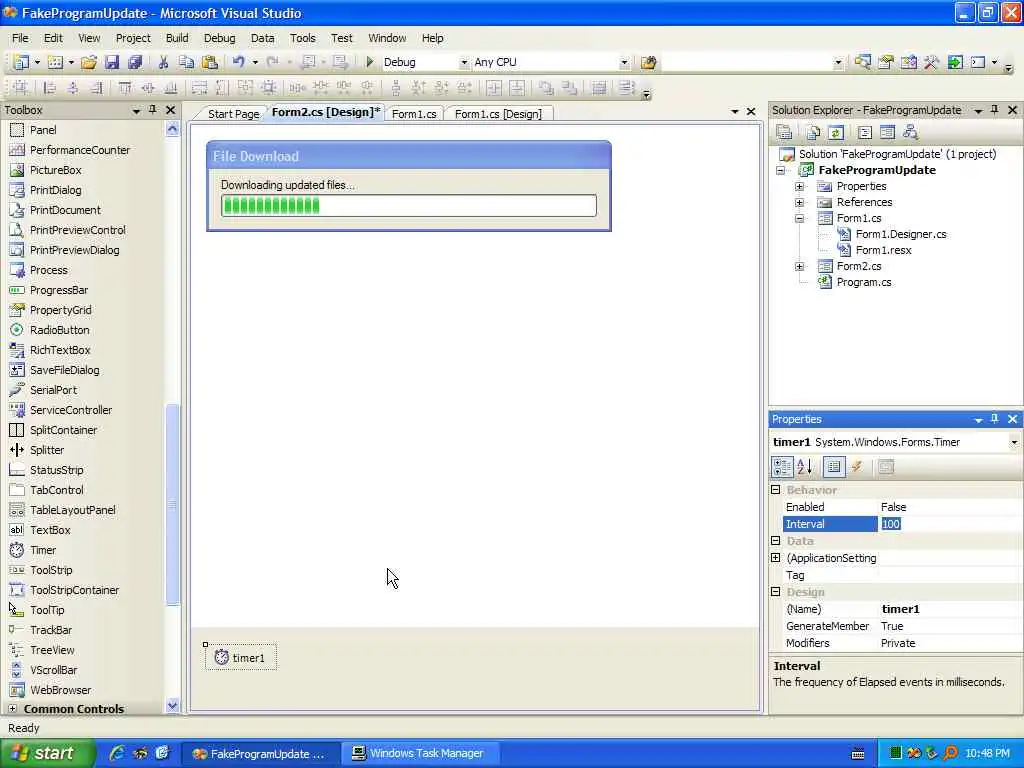The height and width of the screenshot is (768, 1024).
Task: Open the File menu
Action: (20, 38)
